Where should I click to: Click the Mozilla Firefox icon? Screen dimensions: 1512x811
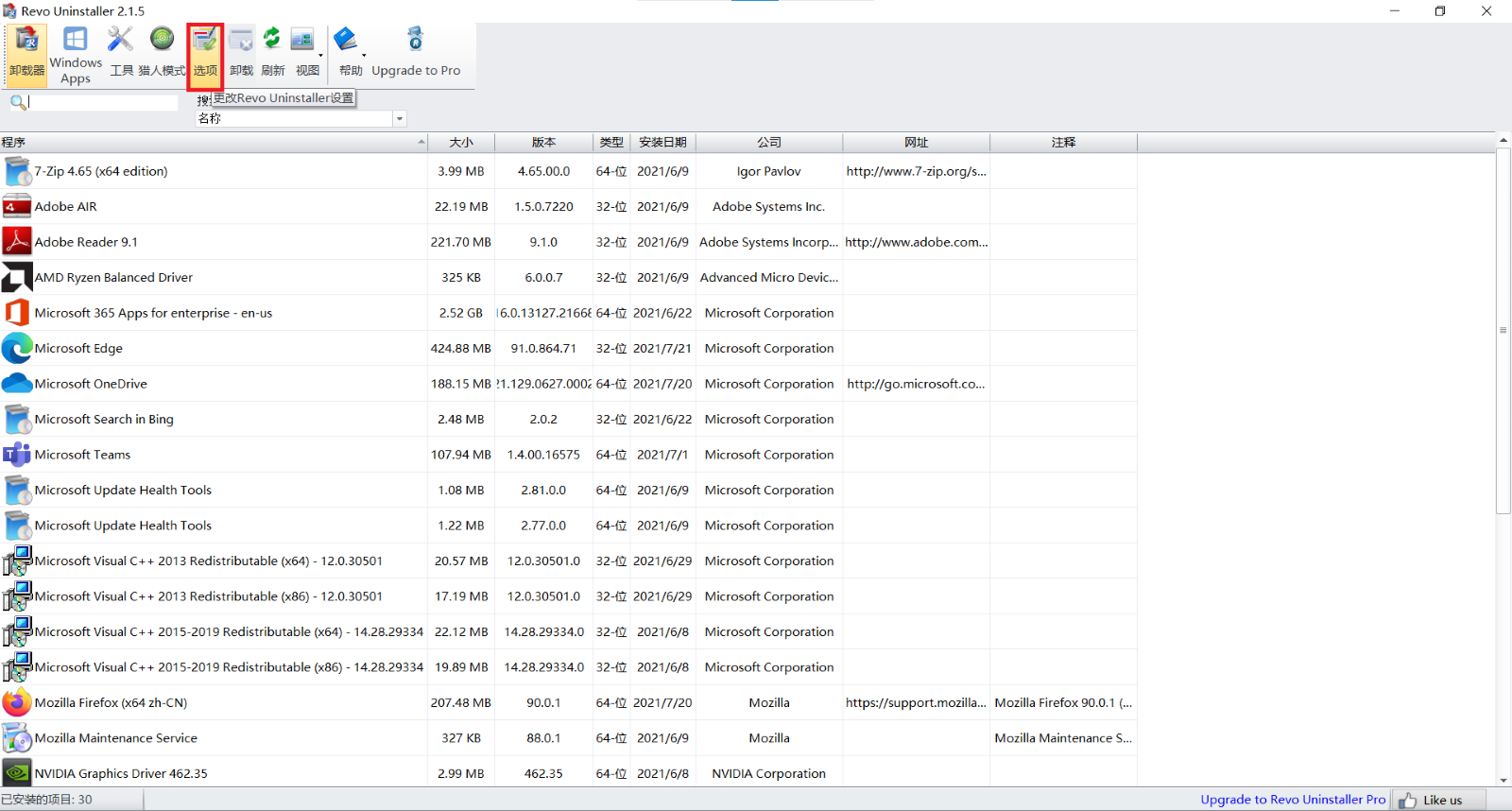(x=17, y=702)
